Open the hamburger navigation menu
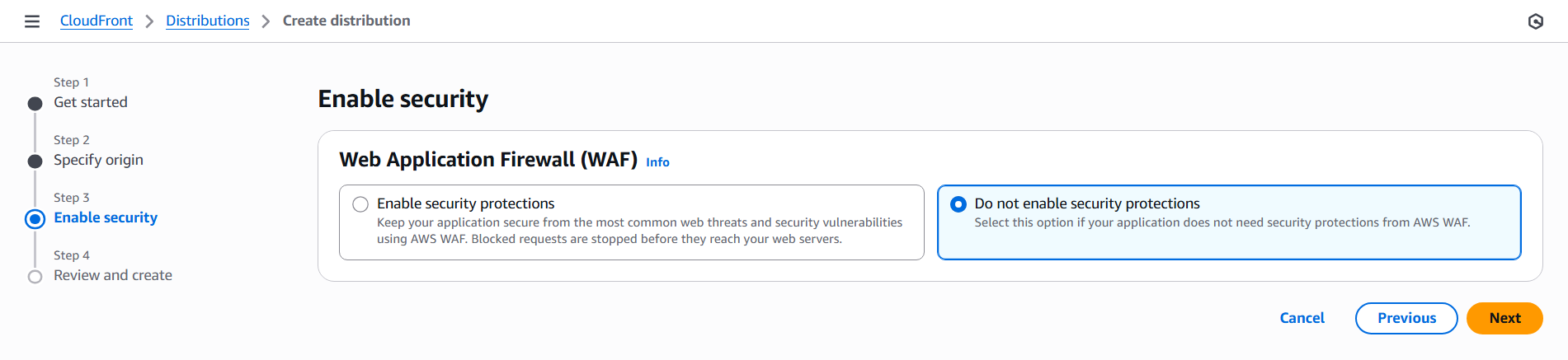 tap(32, 21)
